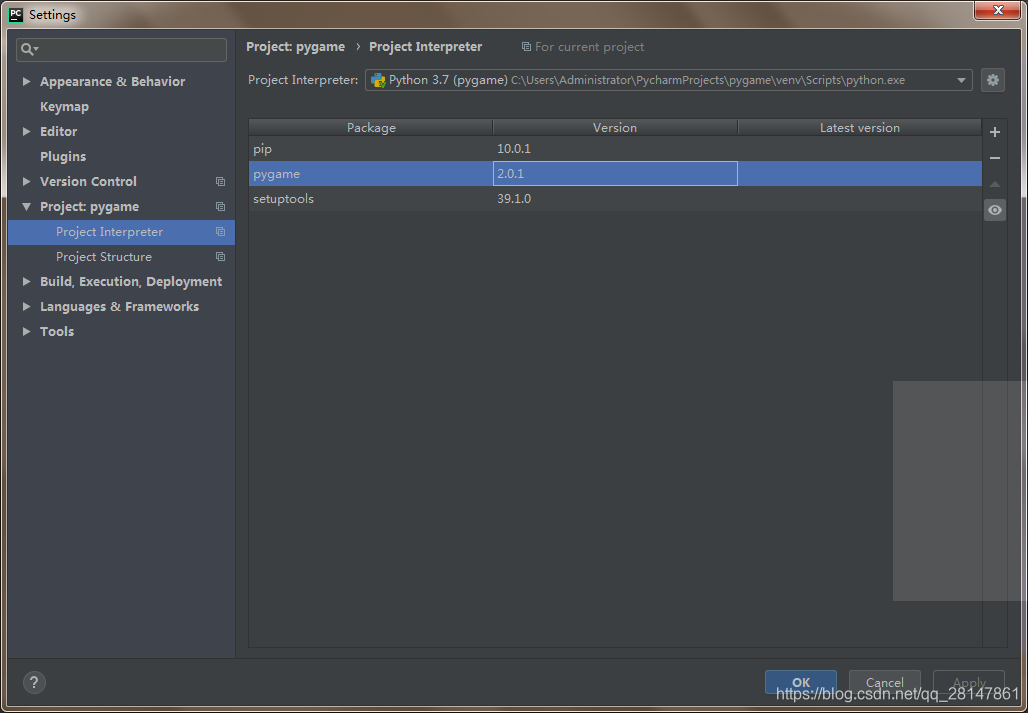Select the setuptools package row
This screenshot has height=713, width=1028.
pyautogui.click(x=615, y=199)
